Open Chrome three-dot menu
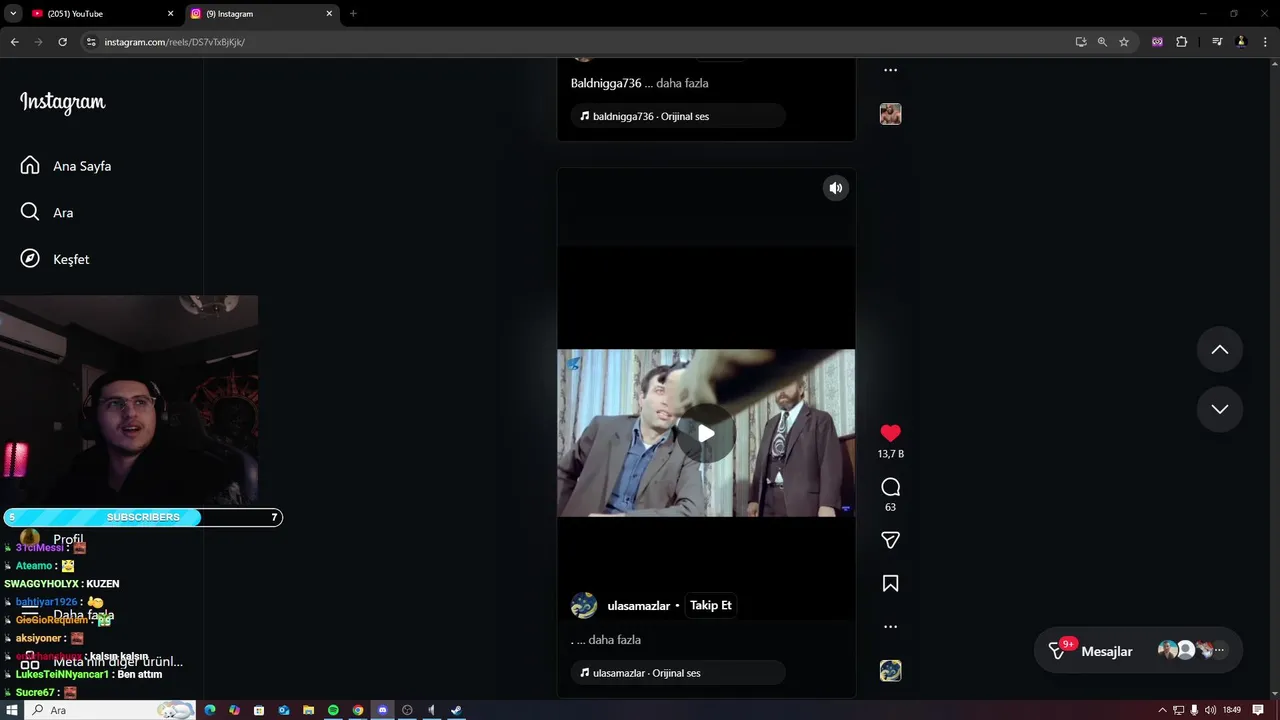1280x720 pixels. (1264, 42)
